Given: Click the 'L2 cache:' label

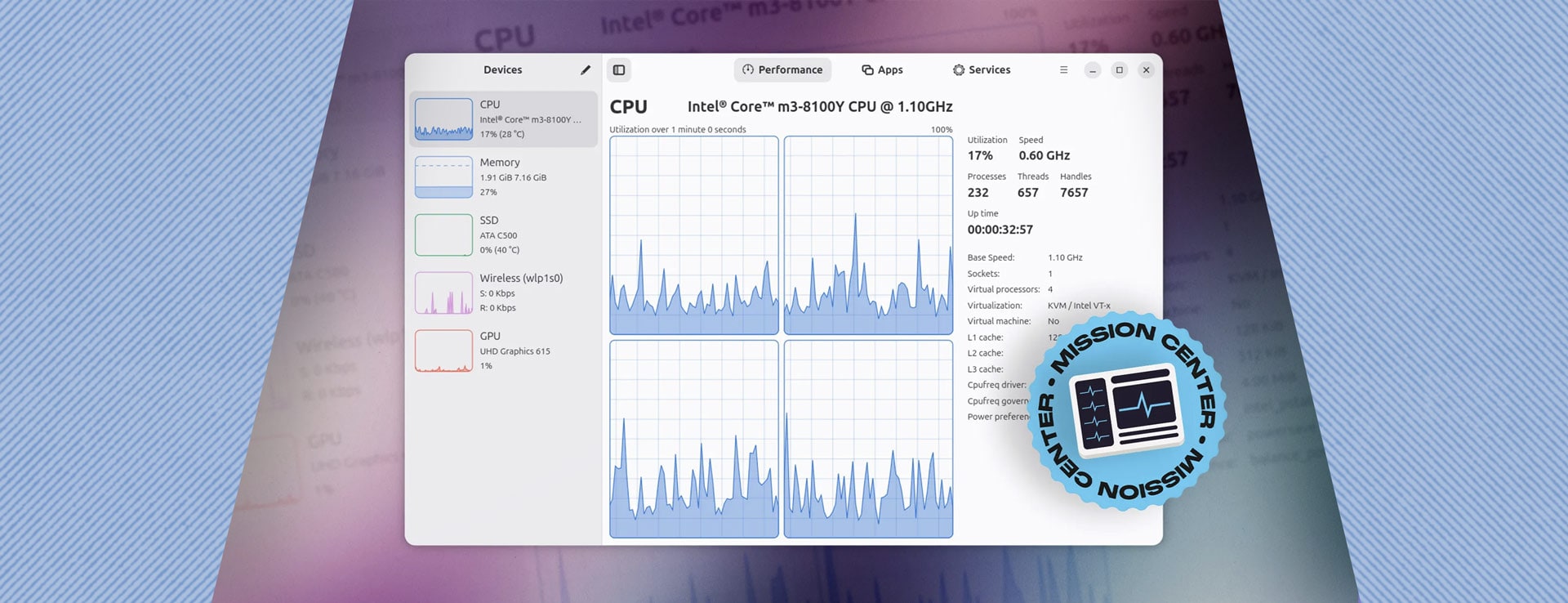Looking at the screenshot, I should pyautogui.click(x=985, y=353).
